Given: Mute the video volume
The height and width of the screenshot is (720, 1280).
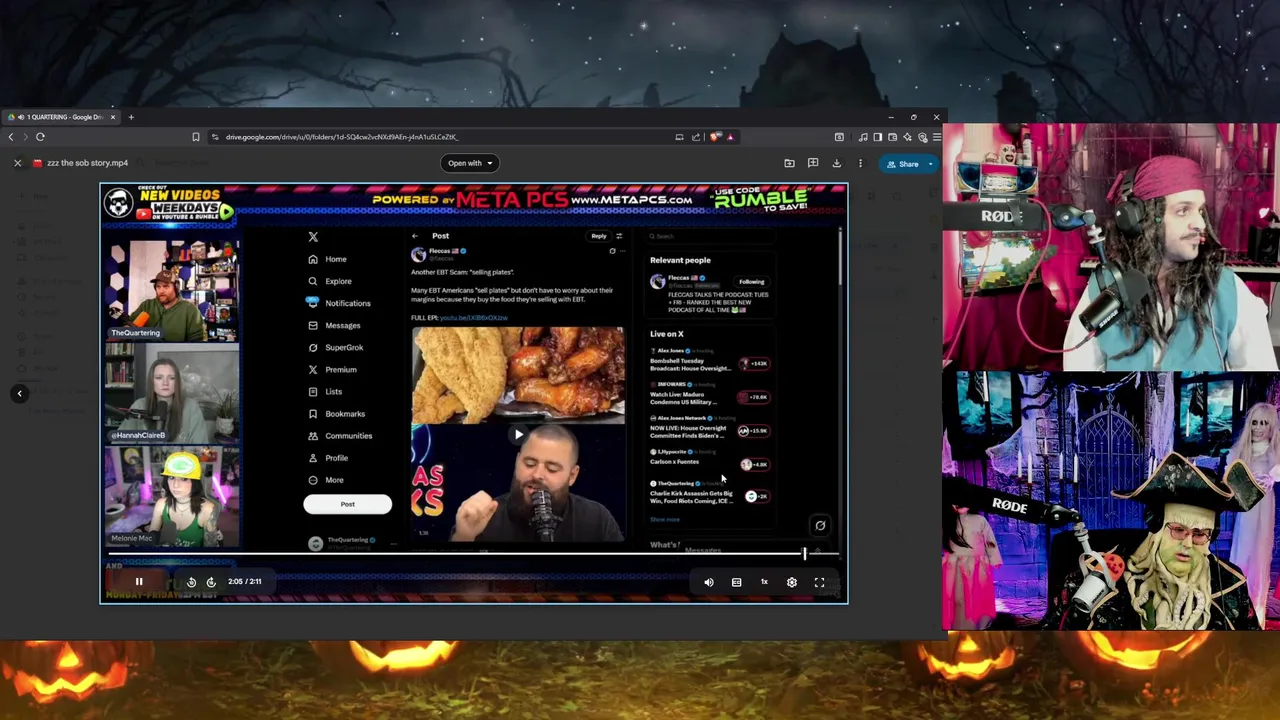Looking at the screenshot, I should pos(709,582).
